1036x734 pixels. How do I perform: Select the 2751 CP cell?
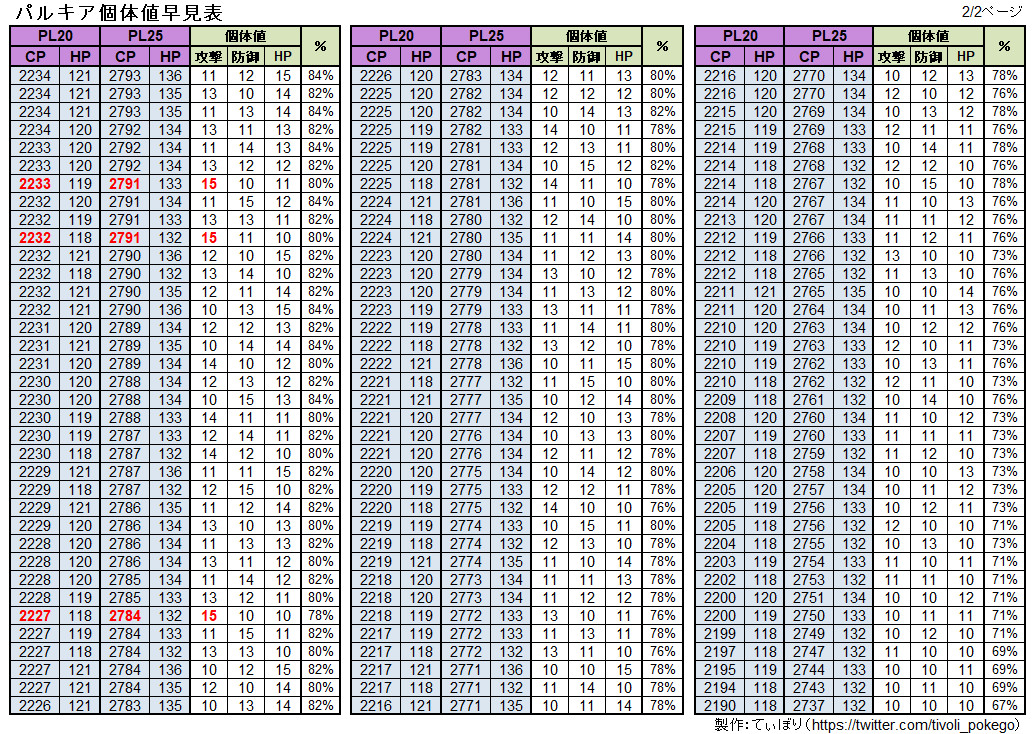coord(809,598)
